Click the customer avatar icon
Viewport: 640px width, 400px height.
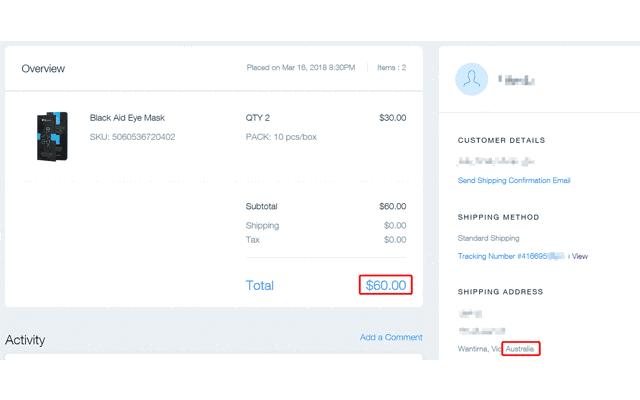click(x=473, y=79)
